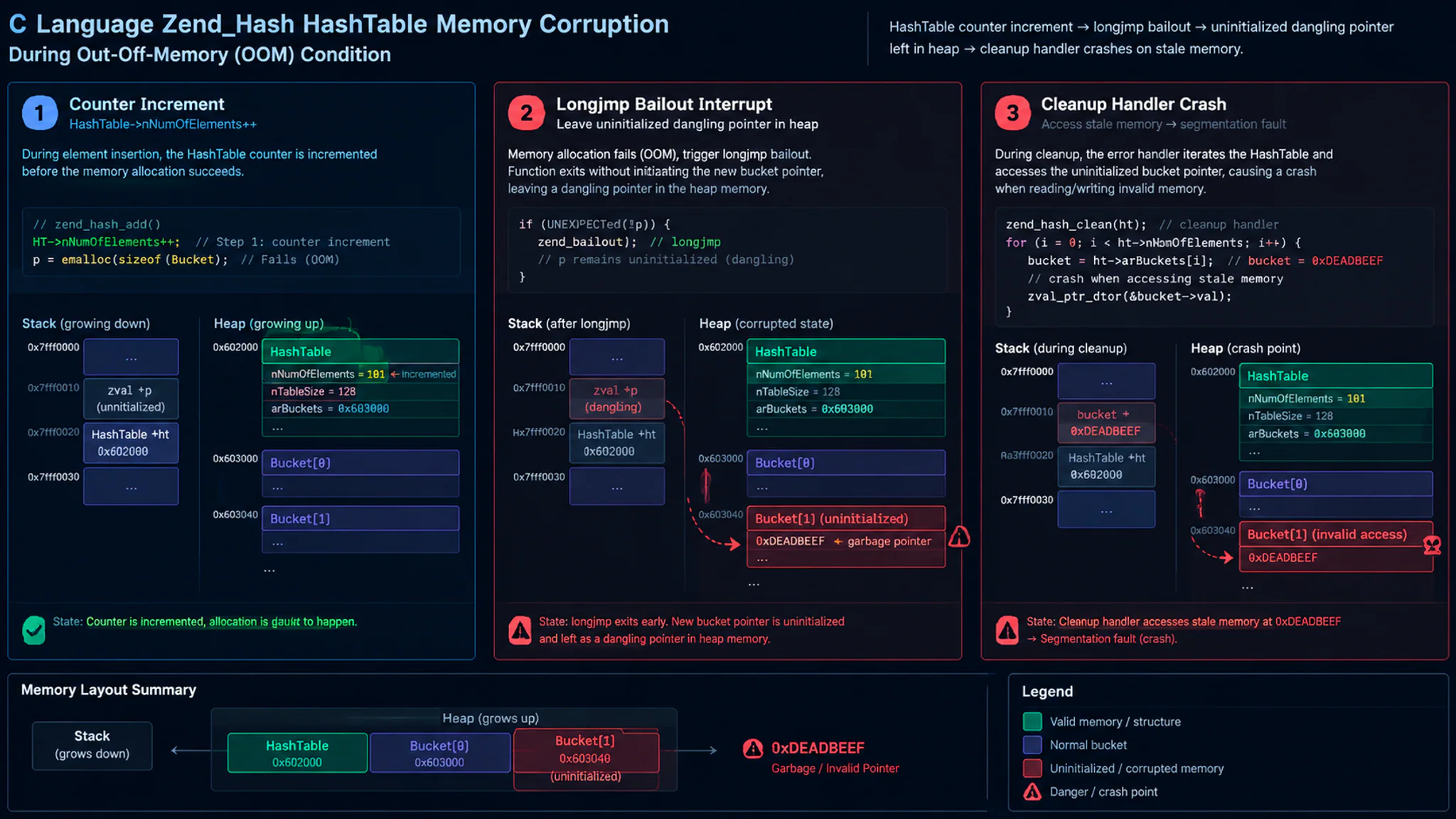Click 'arBuckets = 0x603000' in panel 2 heap
Viewport: 1456px width, 819px height.
coord(846,409)
